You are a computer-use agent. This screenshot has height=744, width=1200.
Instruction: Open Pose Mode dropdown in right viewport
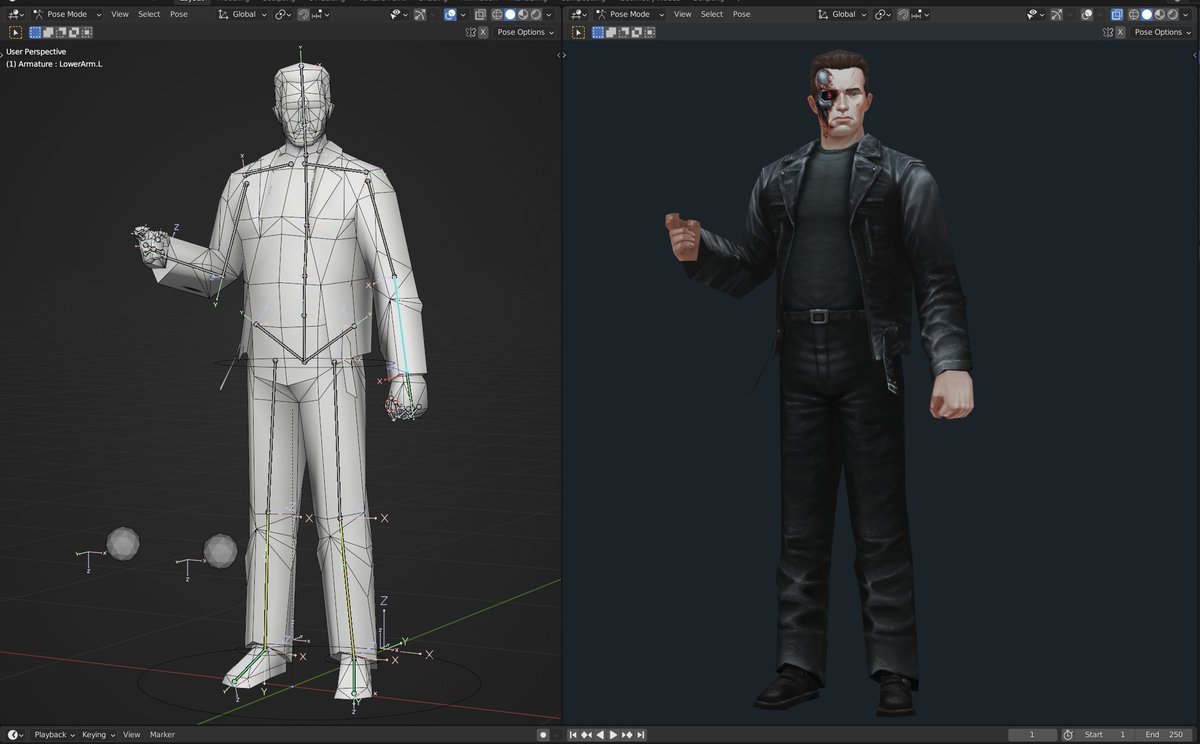point(630,14)
